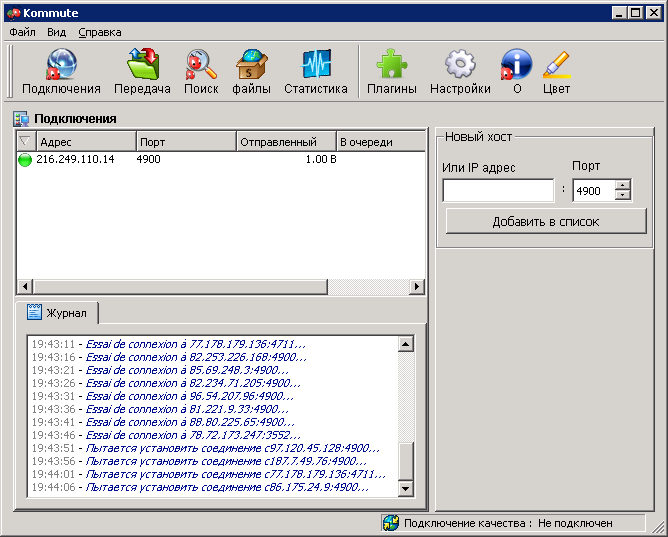
Task: Select log entry at 19:43:51
Action: coord(206,448)
